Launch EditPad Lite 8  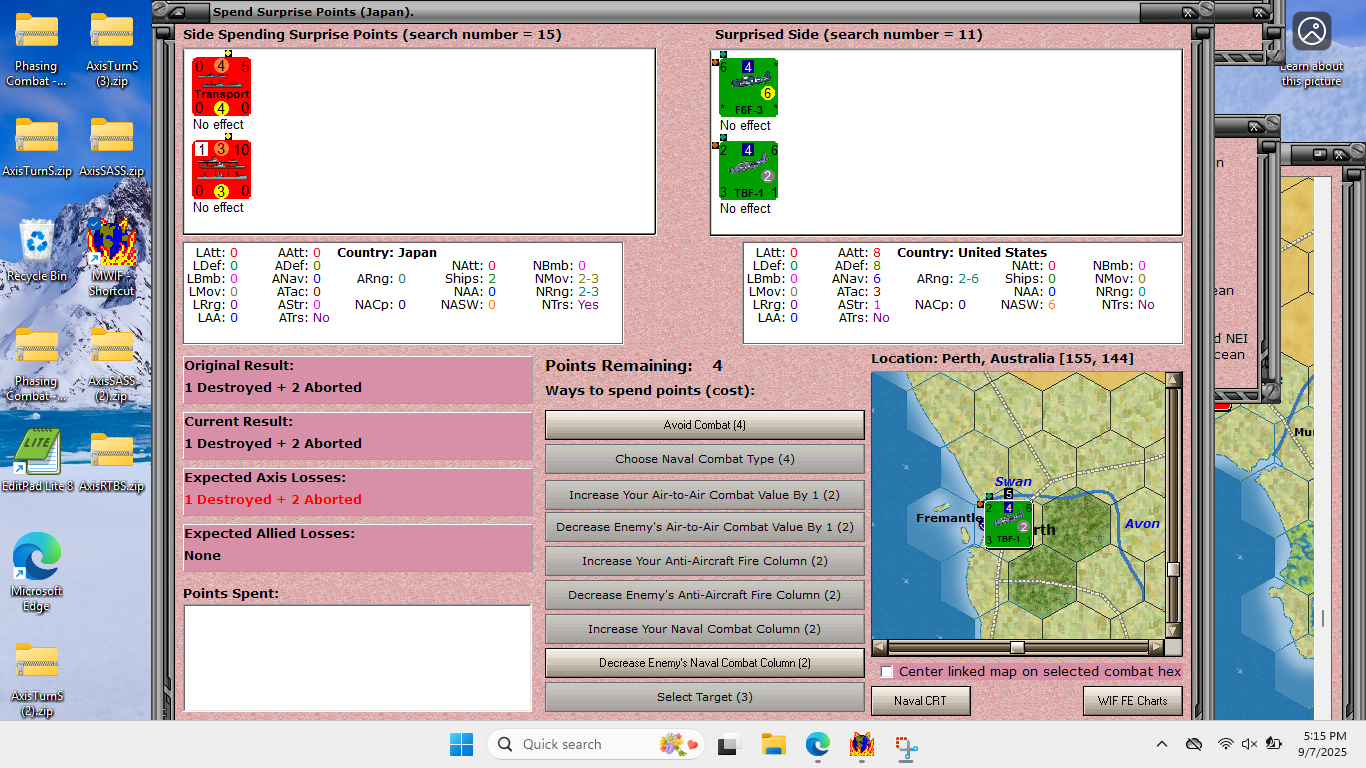click(37, 461)
